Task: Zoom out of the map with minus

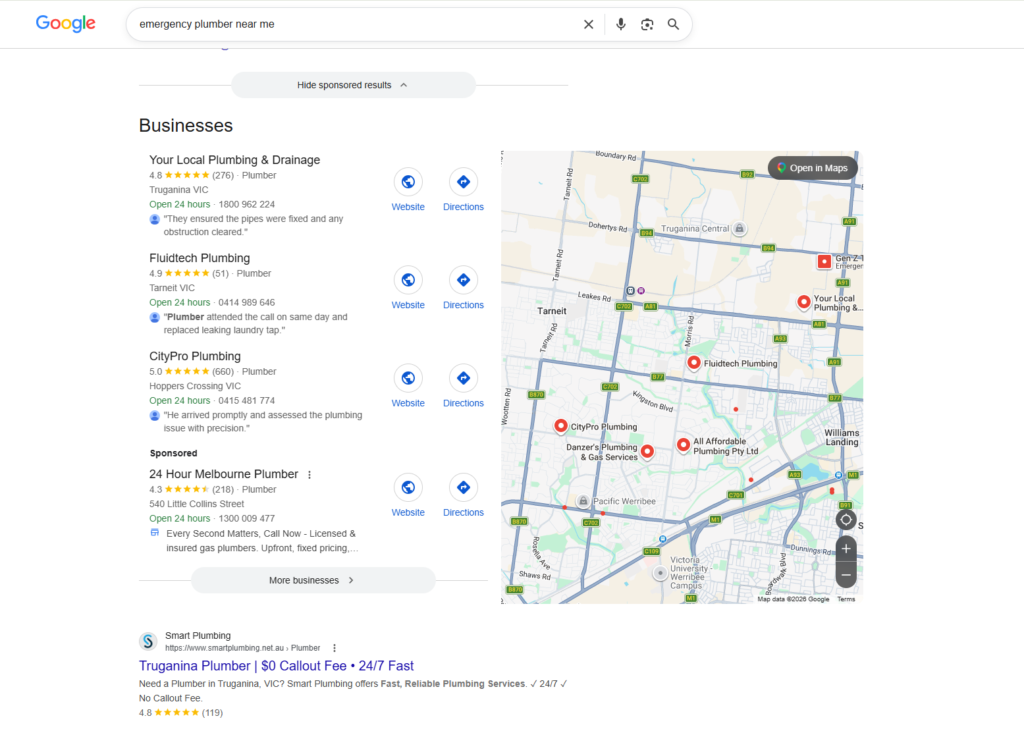Action: 846,575
